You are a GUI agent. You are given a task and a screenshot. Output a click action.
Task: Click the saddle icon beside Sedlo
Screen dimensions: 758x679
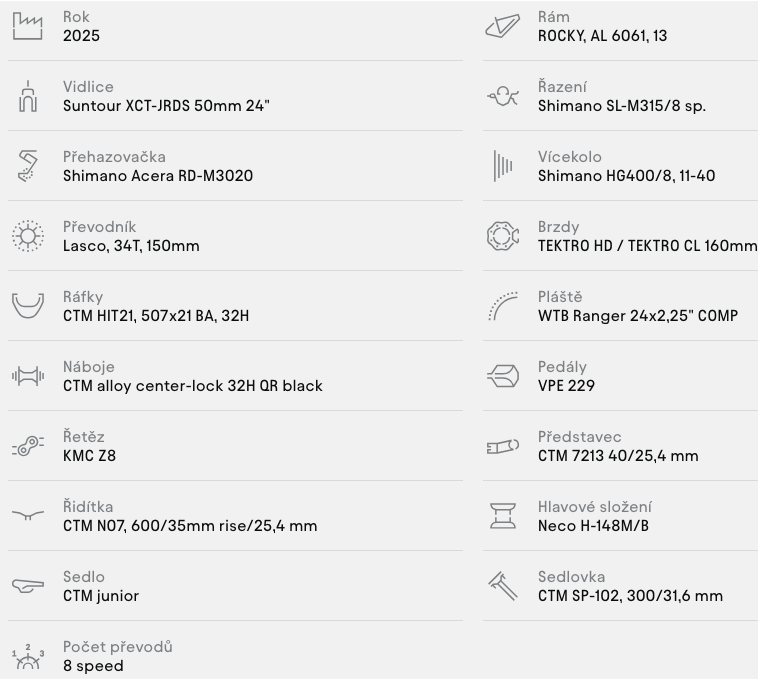(28, 586)
